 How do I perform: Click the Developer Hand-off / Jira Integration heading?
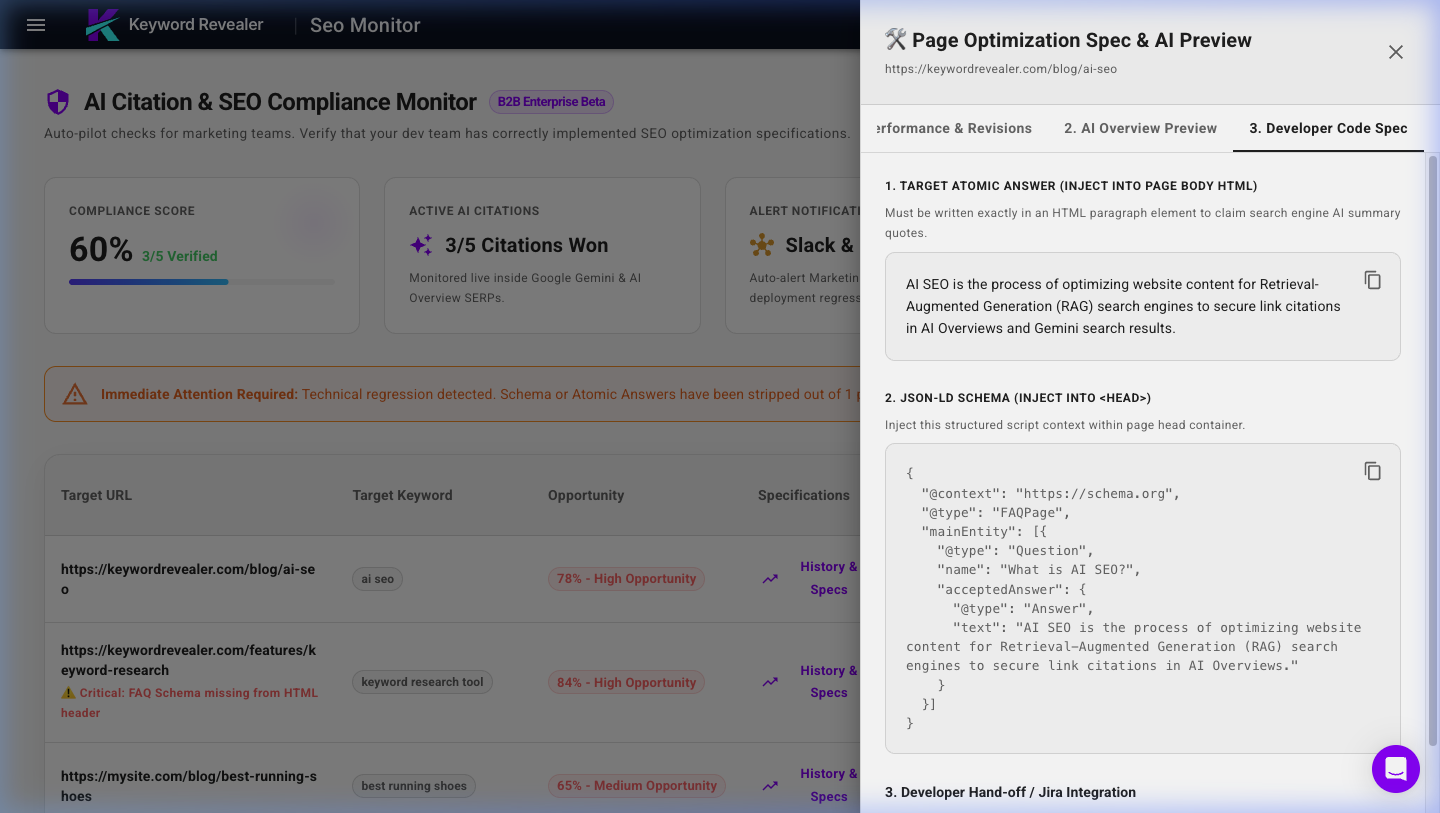(x=1010, y=792)
